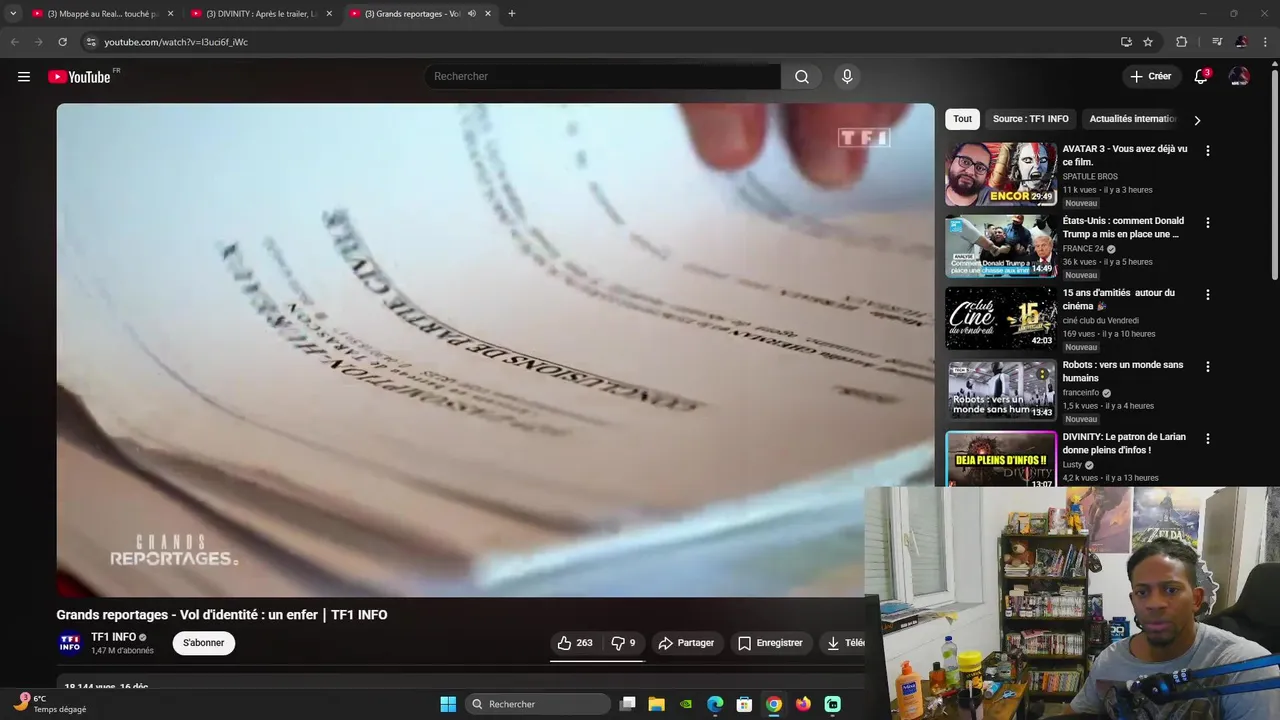The height and width of the screenshot is (720, 1280).
Task: Open the Windows Start menu
Action: 448,704
